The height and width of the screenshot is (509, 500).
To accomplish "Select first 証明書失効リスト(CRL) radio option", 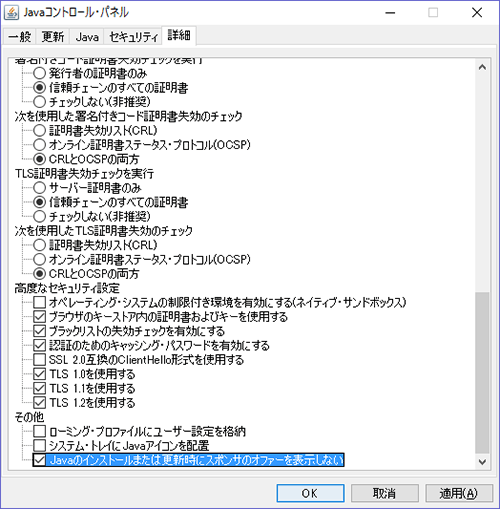I will tap(39, 131).
